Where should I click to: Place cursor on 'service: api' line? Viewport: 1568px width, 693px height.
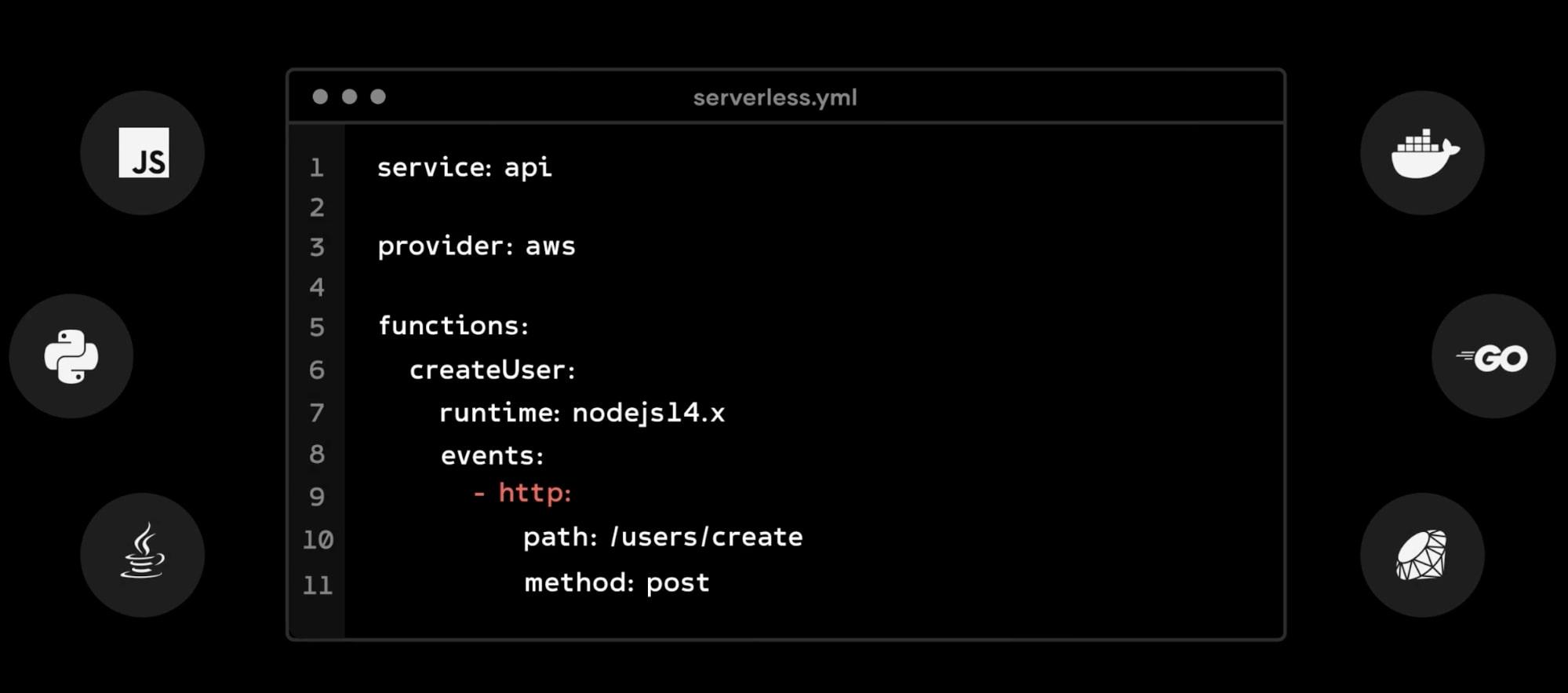[x=464, y=167]
